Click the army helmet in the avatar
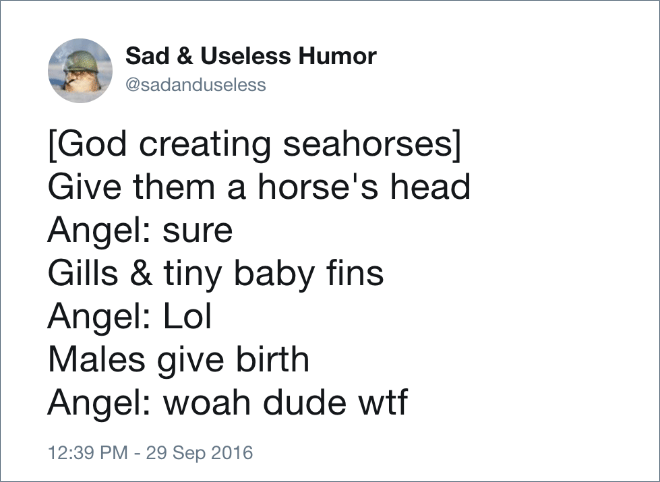660x482 pixels. 81,61
